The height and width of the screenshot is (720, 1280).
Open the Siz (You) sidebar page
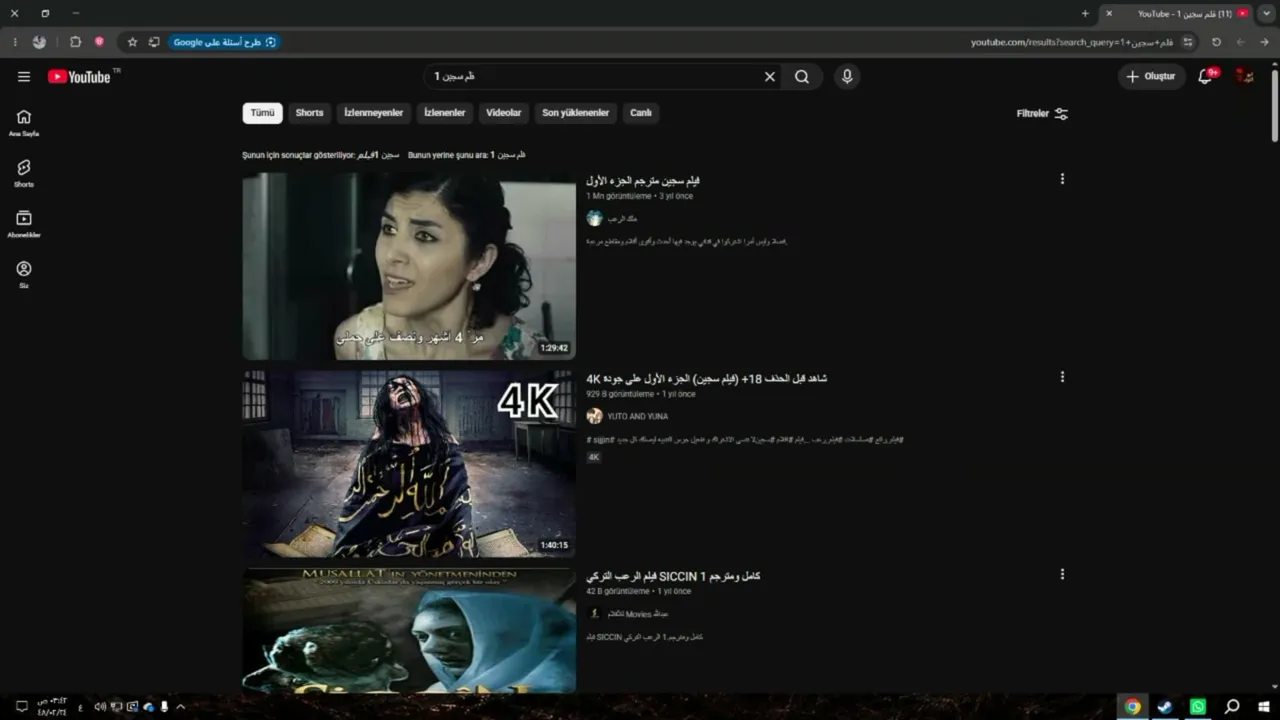pos(24,275)
